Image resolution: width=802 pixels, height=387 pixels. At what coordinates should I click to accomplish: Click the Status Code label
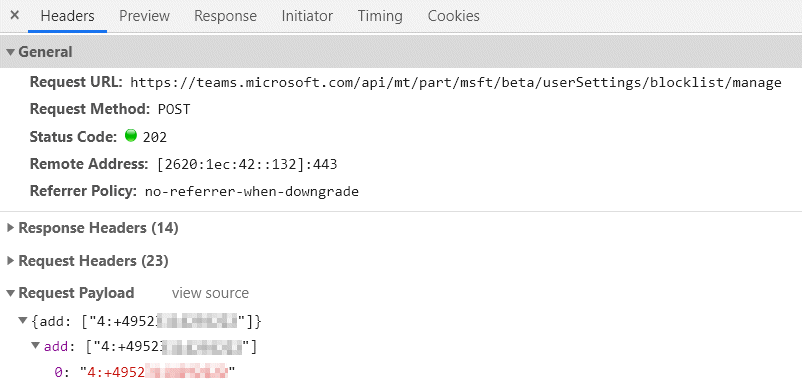pos(74,136)
